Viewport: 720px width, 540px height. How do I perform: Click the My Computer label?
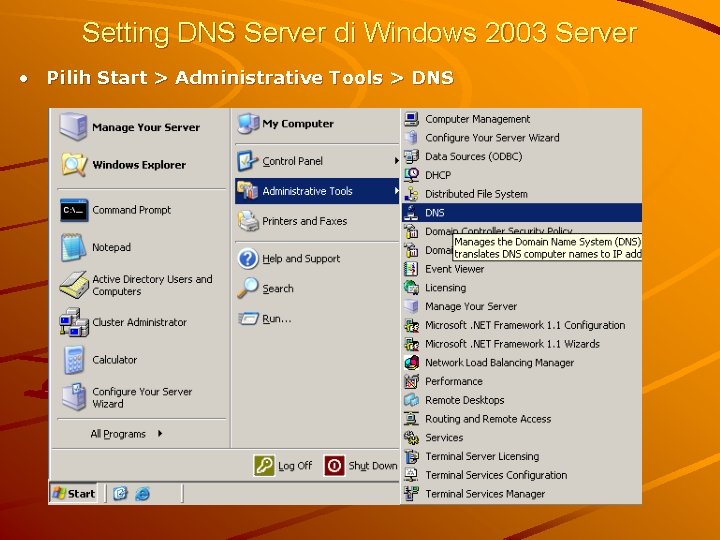(x=298, y=124)
